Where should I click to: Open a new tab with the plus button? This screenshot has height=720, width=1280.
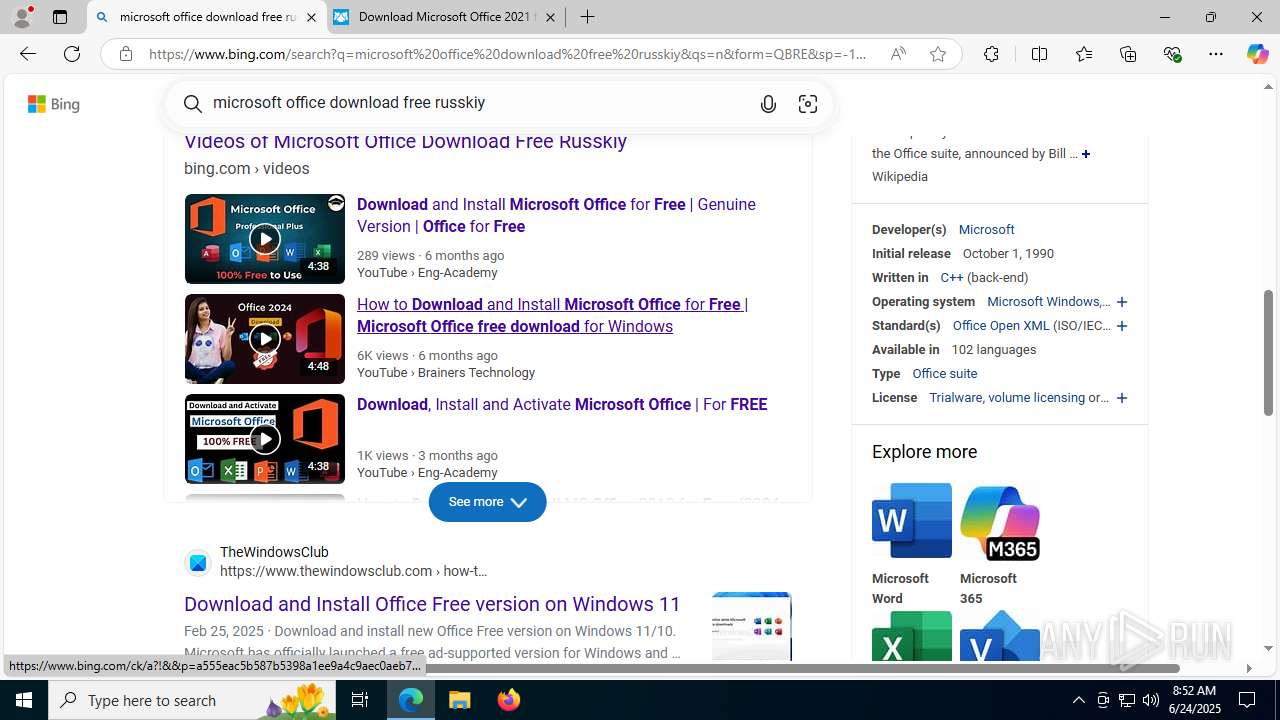coord(587,17)
